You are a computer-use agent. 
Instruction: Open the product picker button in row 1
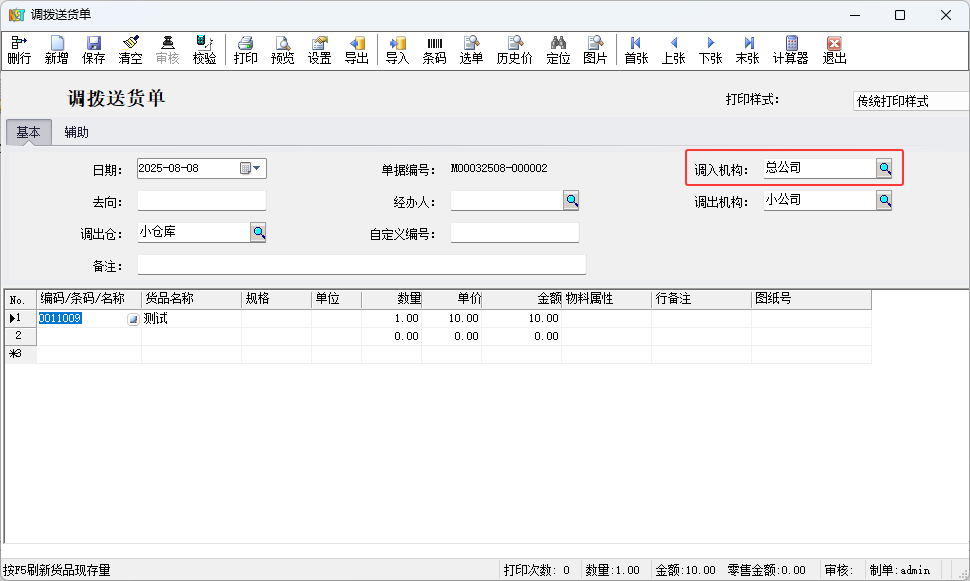click(x=133, y=319)
